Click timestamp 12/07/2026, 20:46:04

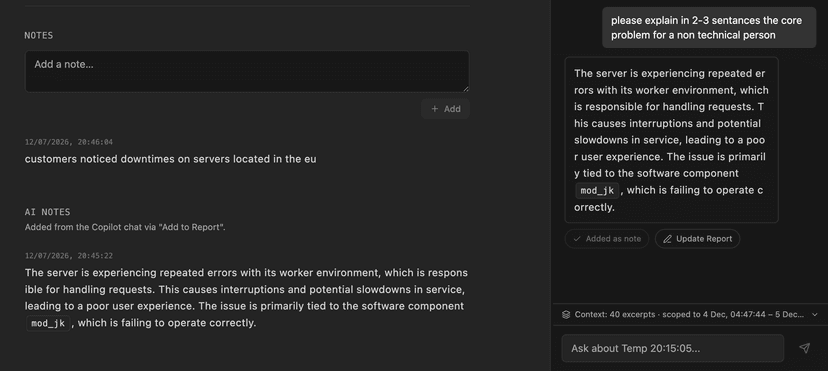pos(69,142)
